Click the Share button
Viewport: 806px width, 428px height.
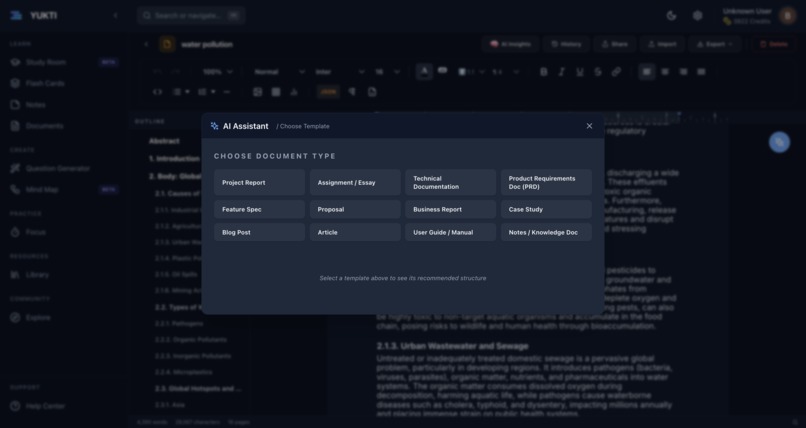pos(615,44)
